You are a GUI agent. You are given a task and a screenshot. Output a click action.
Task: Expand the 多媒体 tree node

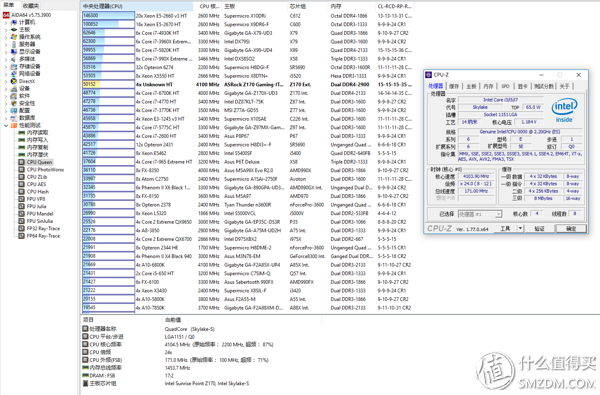(6, 59)
